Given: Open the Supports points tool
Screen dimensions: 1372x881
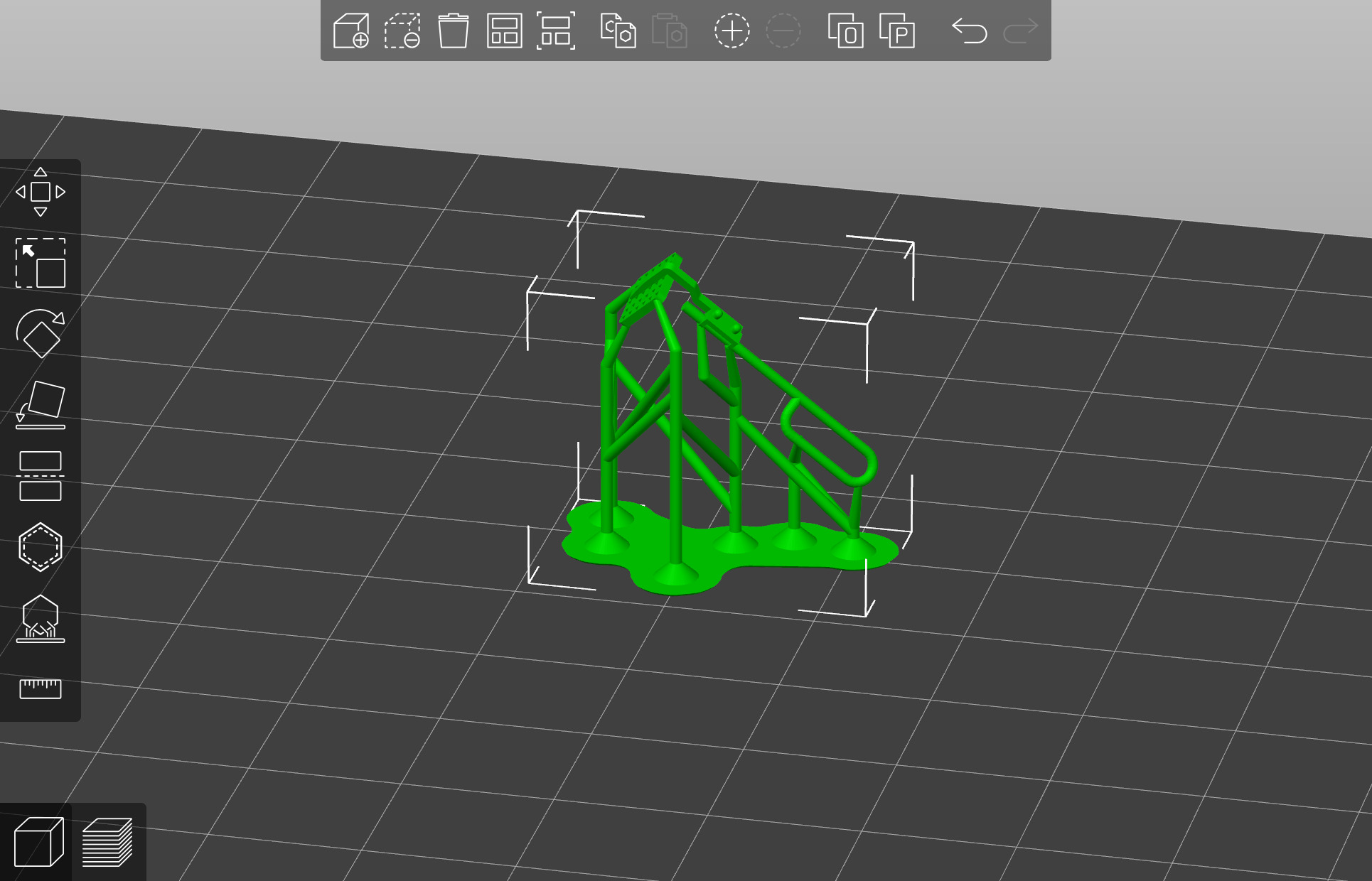Looking at the screenshot, I should (x=41, y=619).
